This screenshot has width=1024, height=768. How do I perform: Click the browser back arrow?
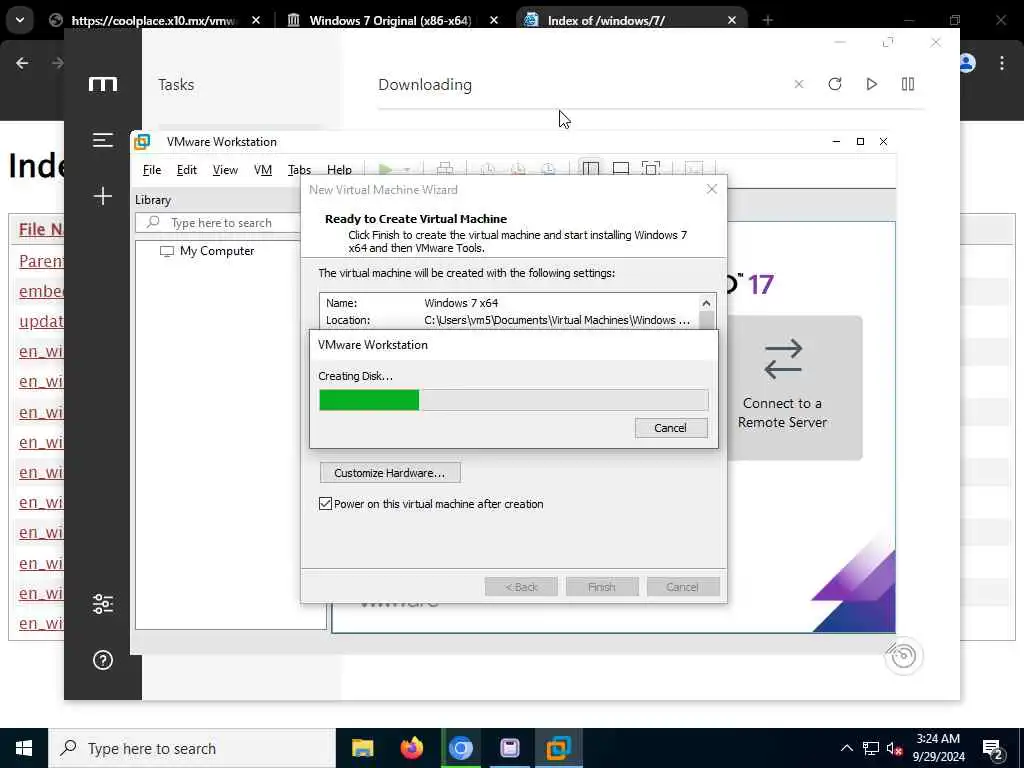[22, 63]
